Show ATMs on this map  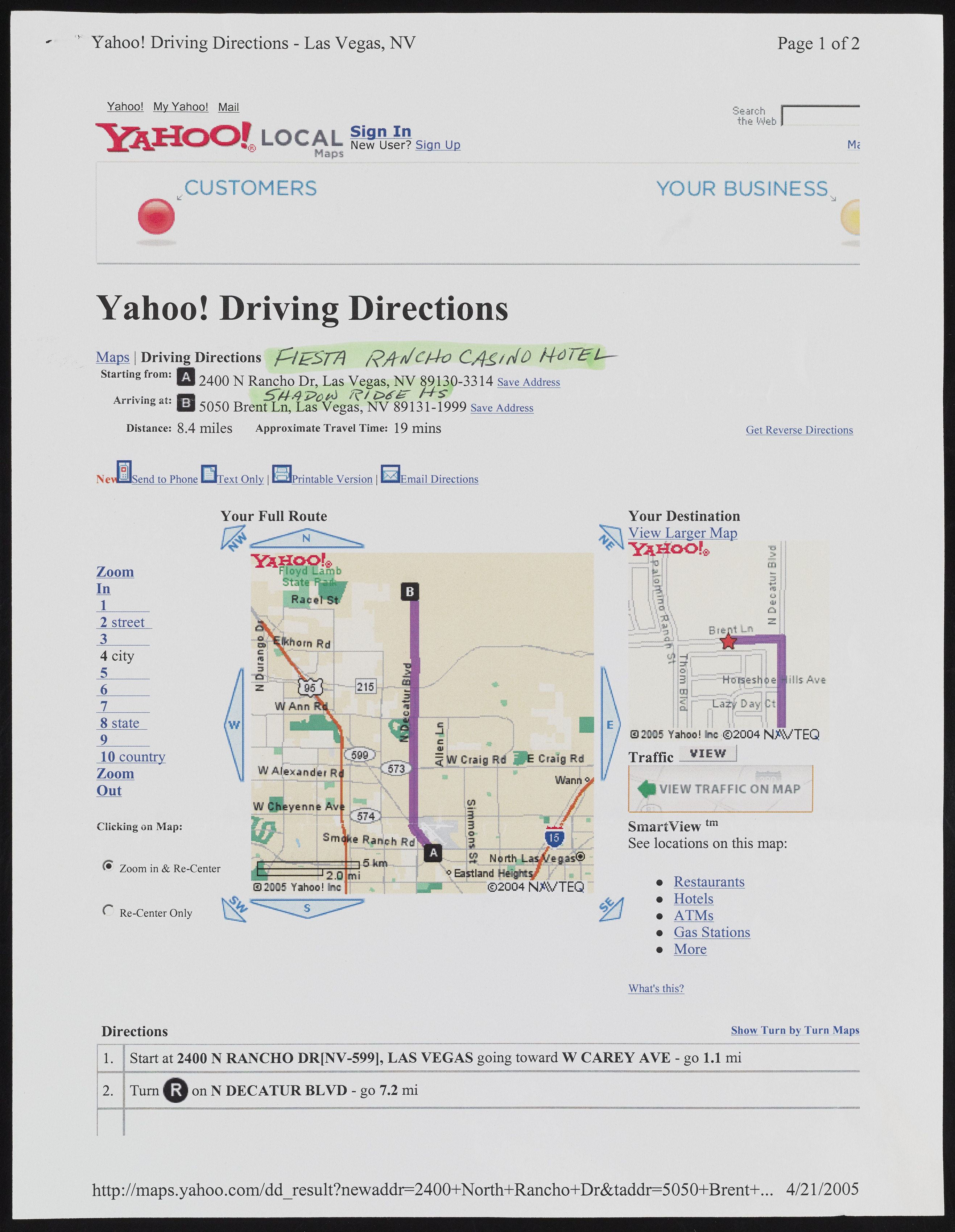pyautogui.click(x=694, y=916)
